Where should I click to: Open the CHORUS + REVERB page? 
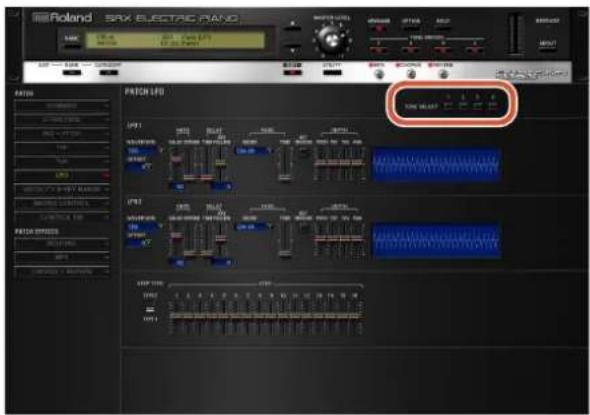pos(62,272)
